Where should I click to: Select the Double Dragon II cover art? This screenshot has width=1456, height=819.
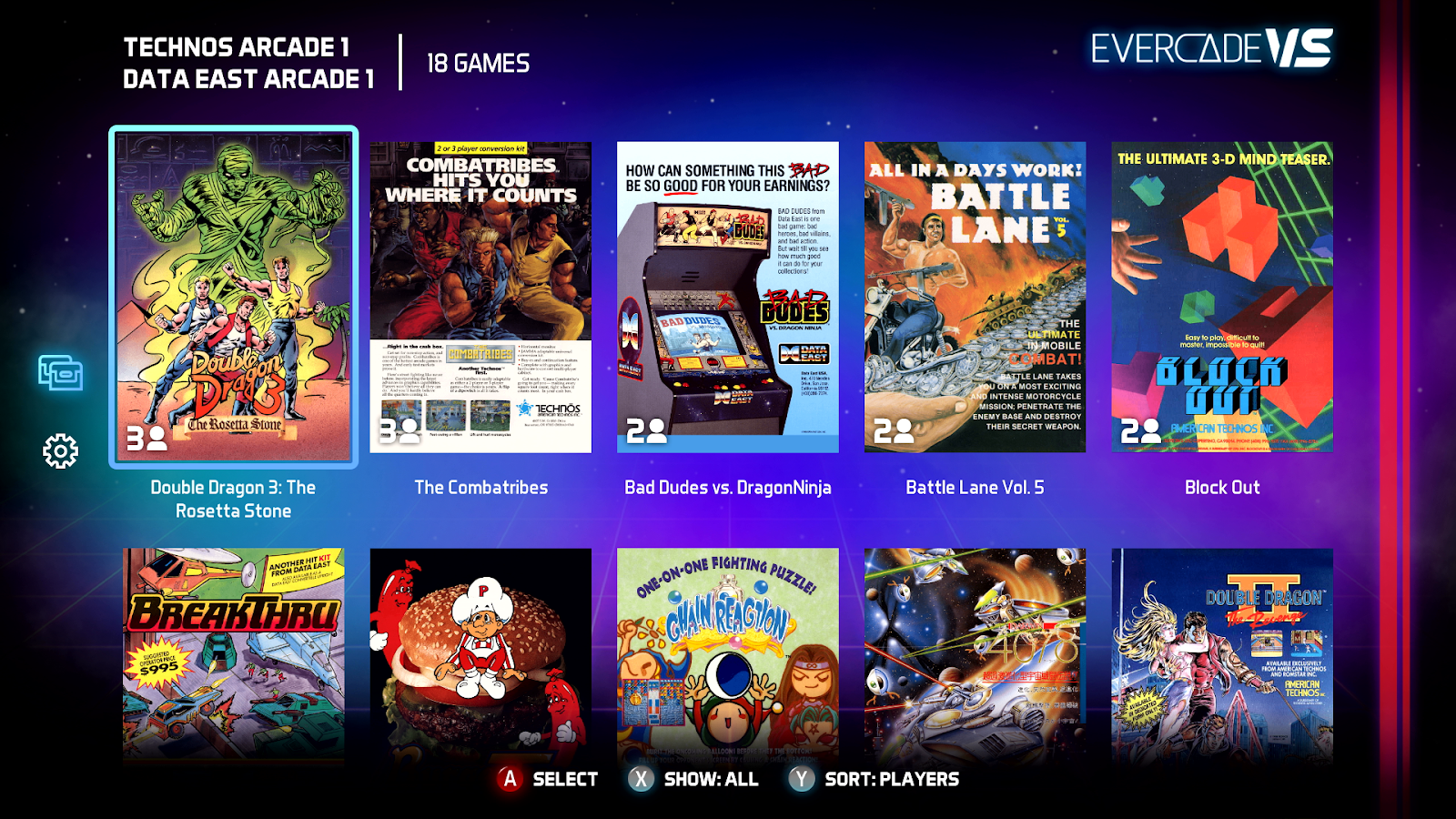click(1222, 655)
